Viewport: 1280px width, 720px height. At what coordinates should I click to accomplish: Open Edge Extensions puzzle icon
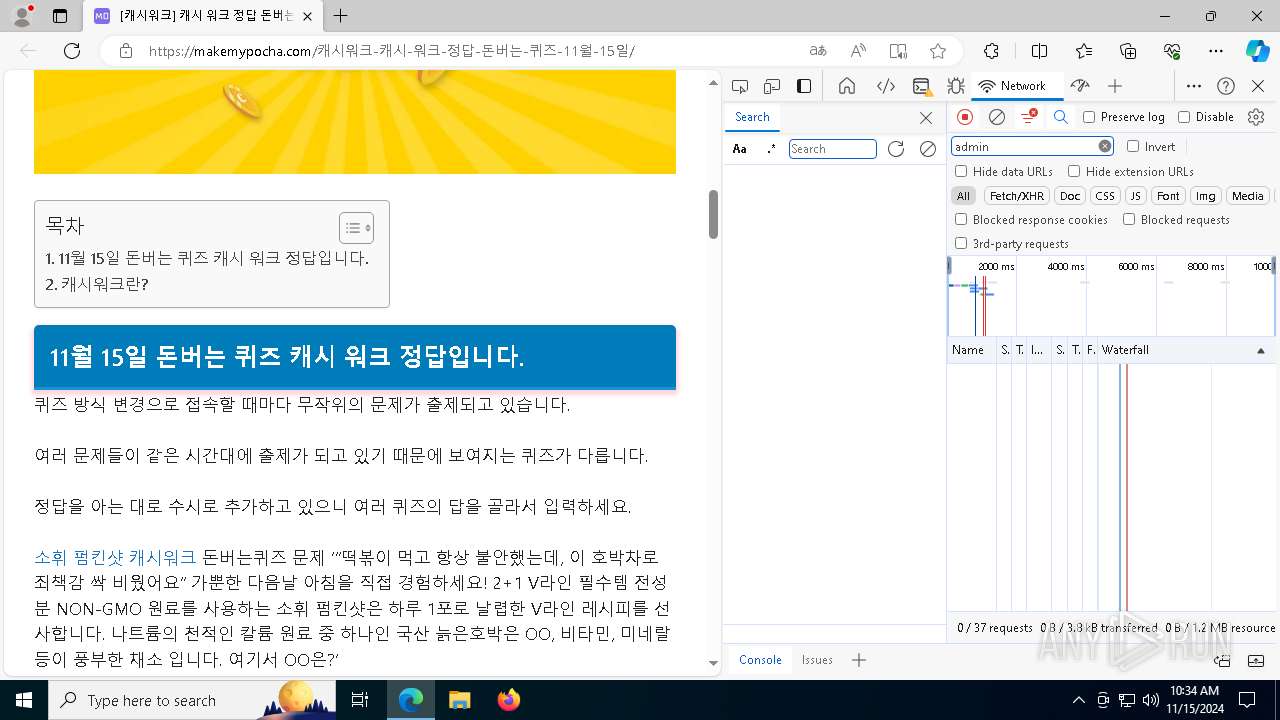991,51
